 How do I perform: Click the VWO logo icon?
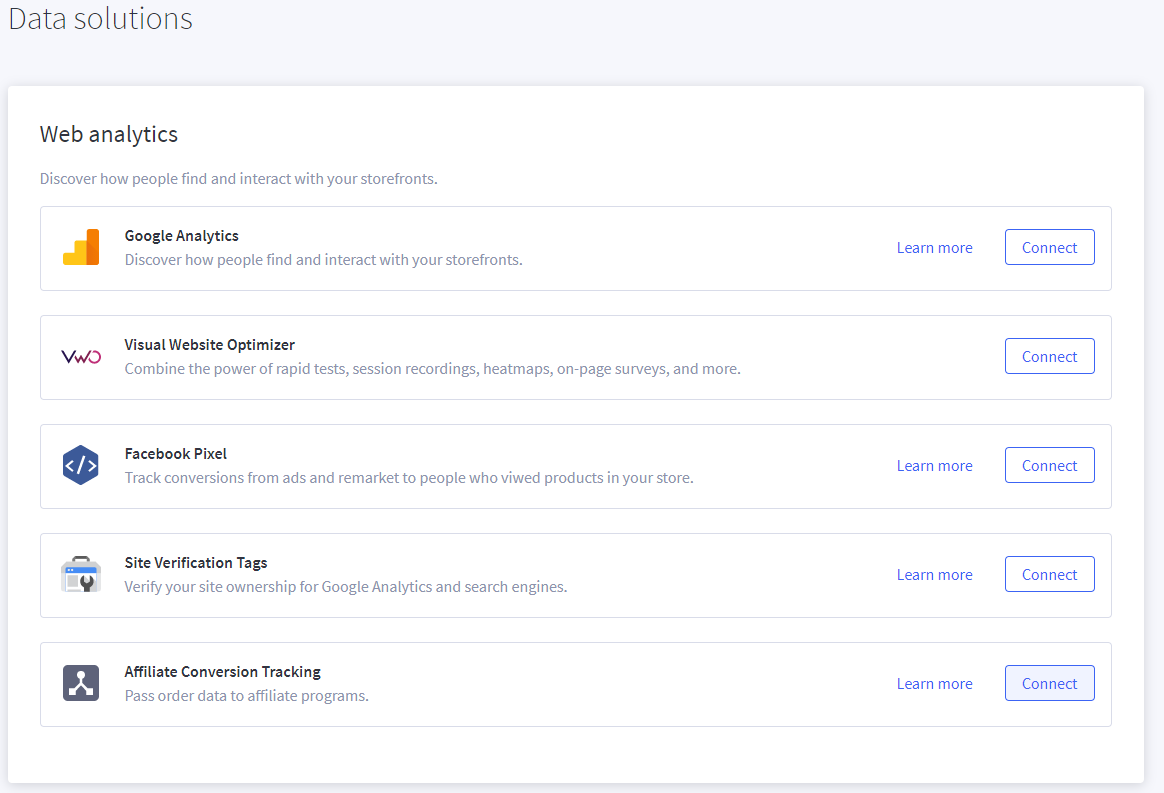click(81, 357)
